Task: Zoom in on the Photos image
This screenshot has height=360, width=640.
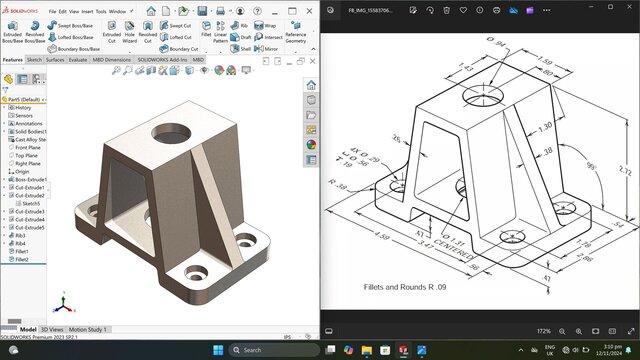Action: 579,331
